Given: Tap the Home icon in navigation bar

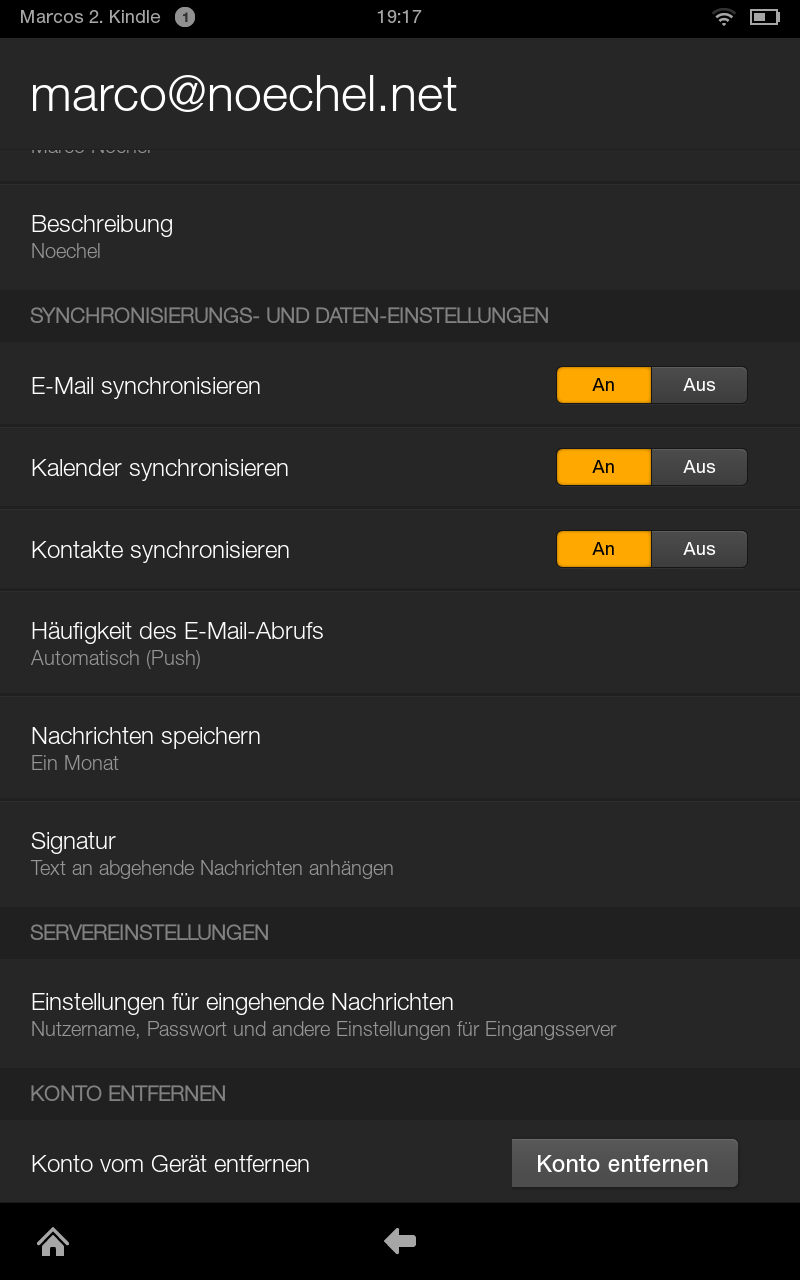Looking at the screenshot, I should 53,1241.
